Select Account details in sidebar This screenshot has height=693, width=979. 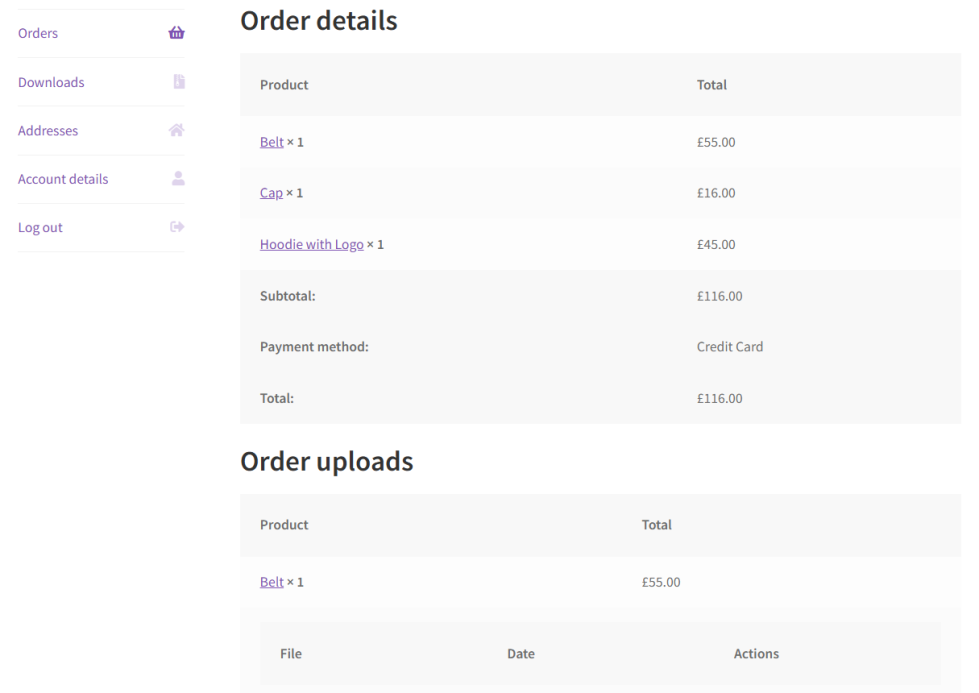coord(63,179)
